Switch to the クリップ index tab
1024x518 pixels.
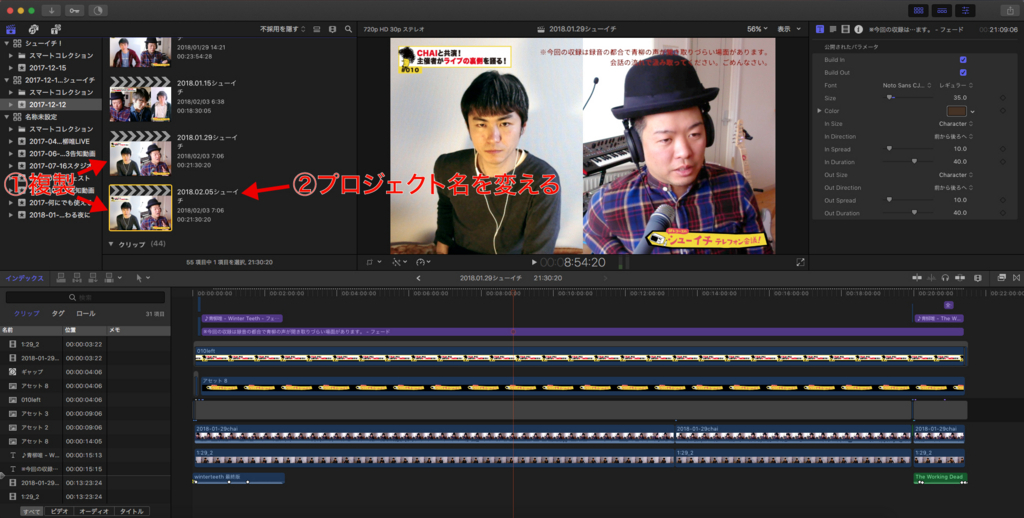pyautogui.click(x=27, y=314)
